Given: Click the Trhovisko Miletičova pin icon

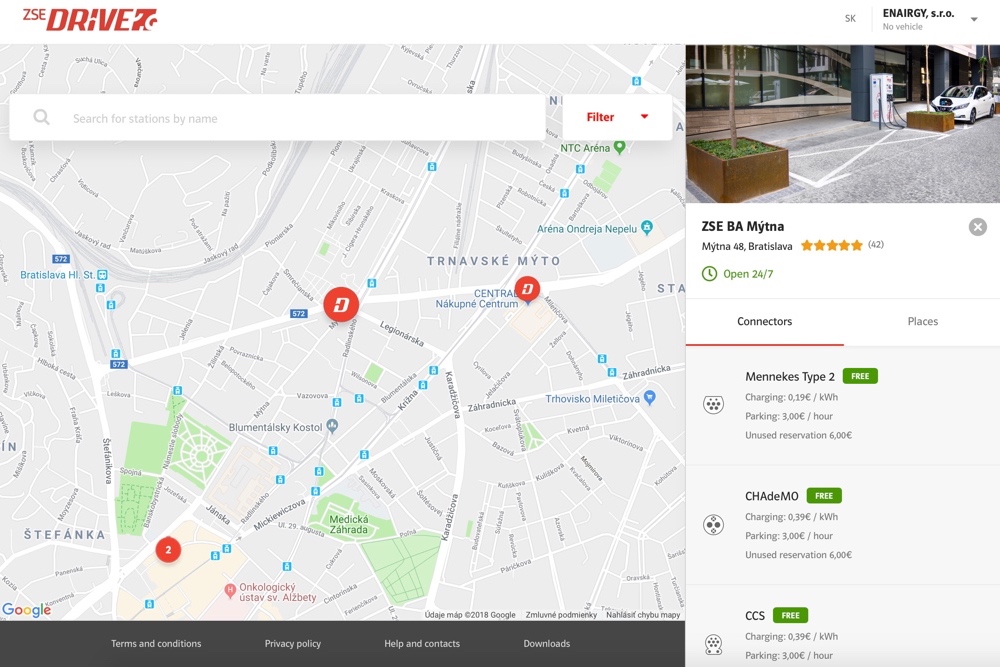Looking at the screenshot, I should pyautogui.click(x=649, y=398).
